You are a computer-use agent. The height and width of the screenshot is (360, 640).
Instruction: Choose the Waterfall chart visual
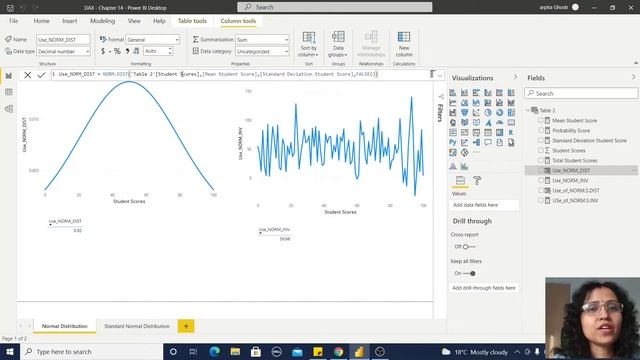pyautogui.click(x=453, y=112)
